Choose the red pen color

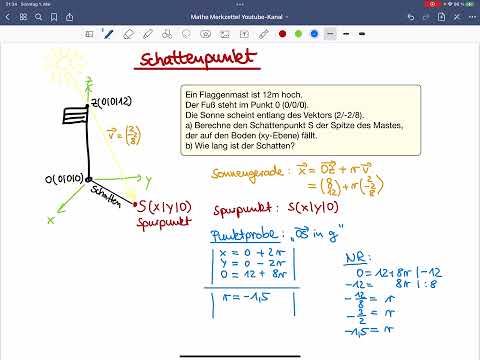click(283, 34)
